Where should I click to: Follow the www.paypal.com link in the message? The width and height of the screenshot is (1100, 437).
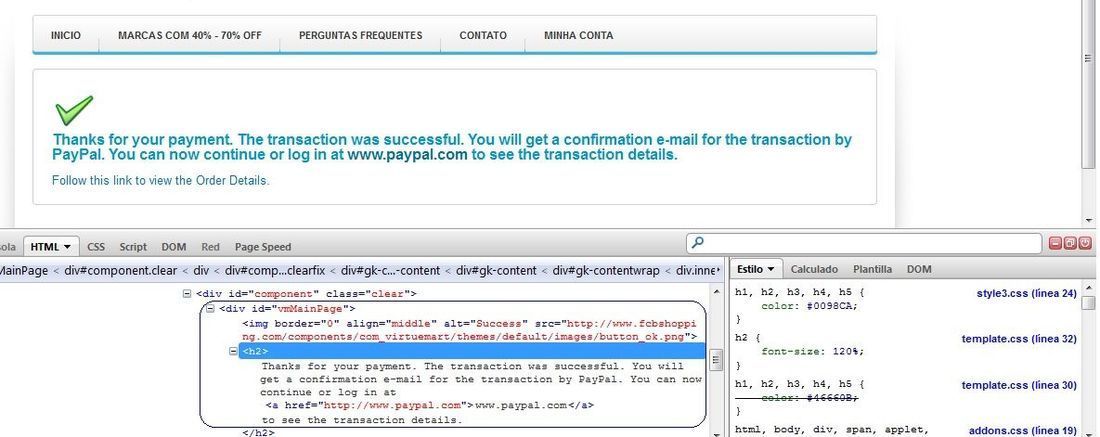408,155
